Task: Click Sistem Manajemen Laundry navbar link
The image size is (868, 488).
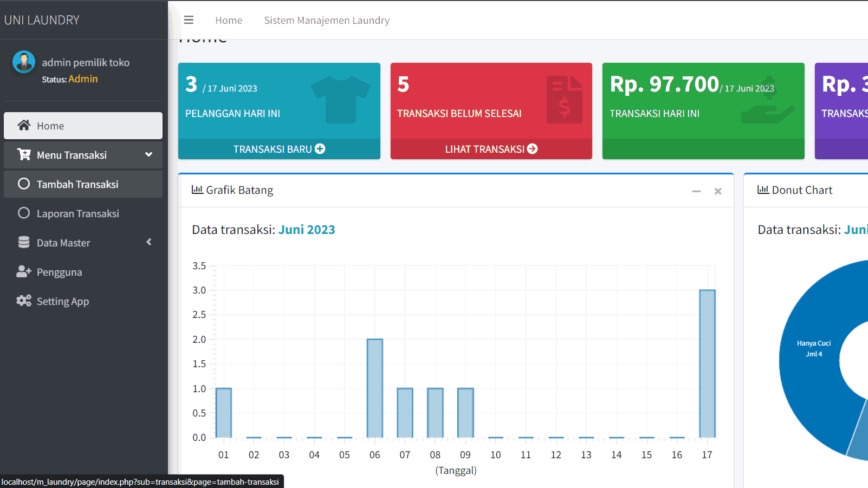Action: [327, 20]
